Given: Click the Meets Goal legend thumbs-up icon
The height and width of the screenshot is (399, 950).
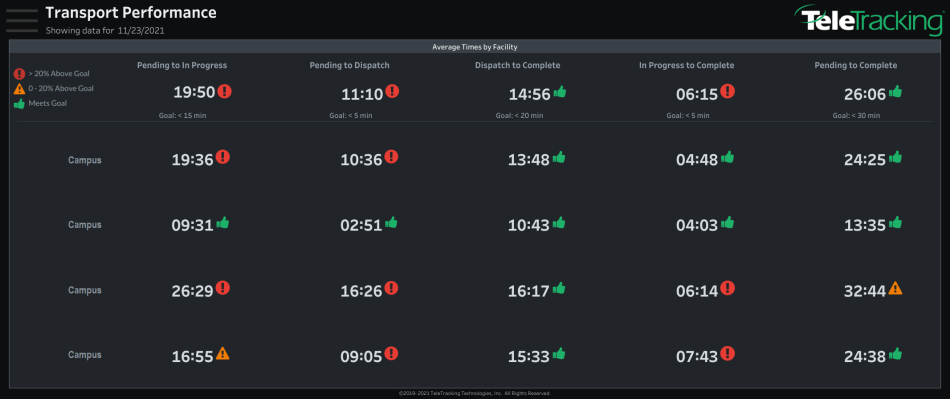Looking at the screenshot, I should click(19, 104).
